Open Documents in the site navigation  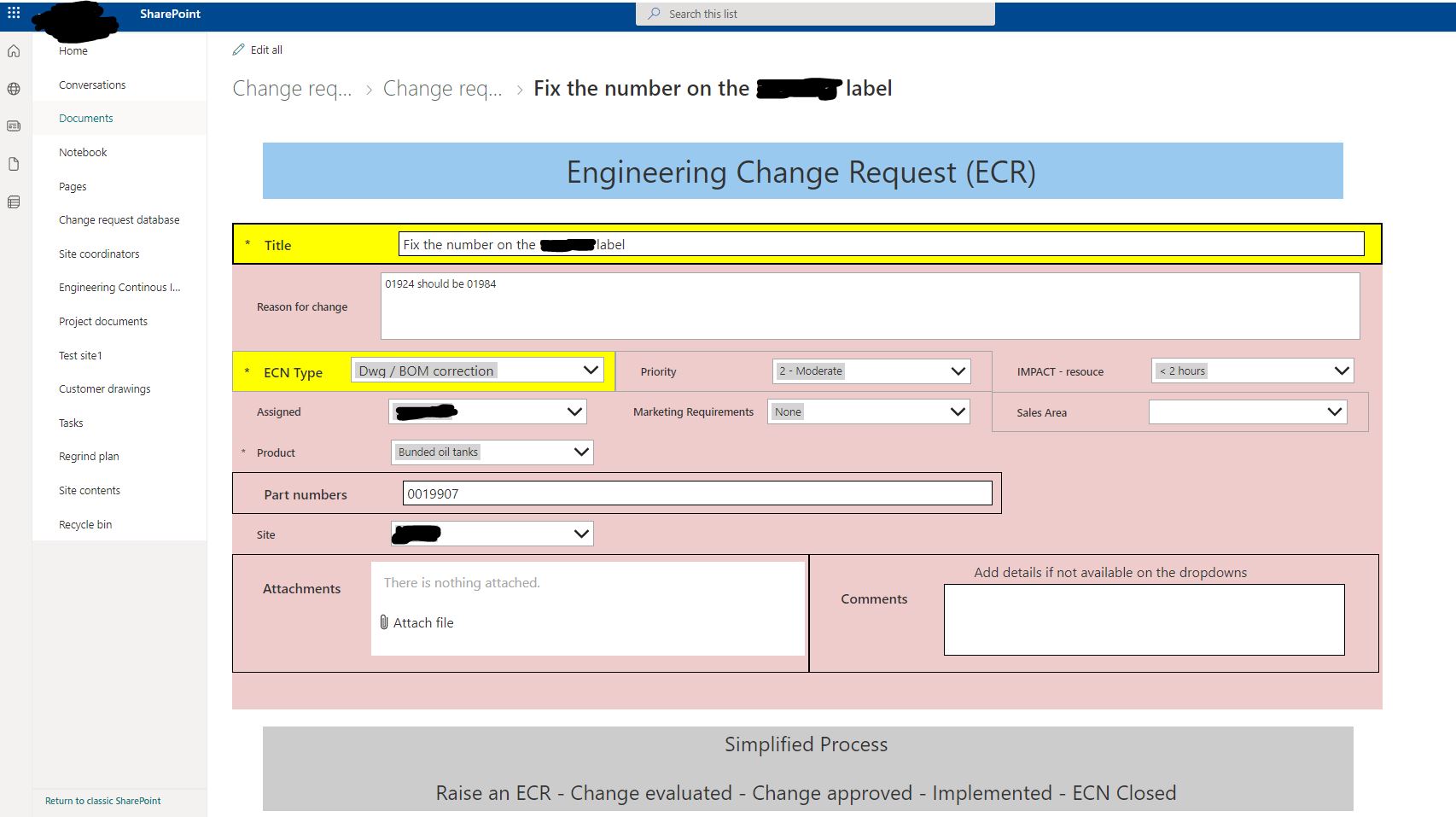coord(85,119)
